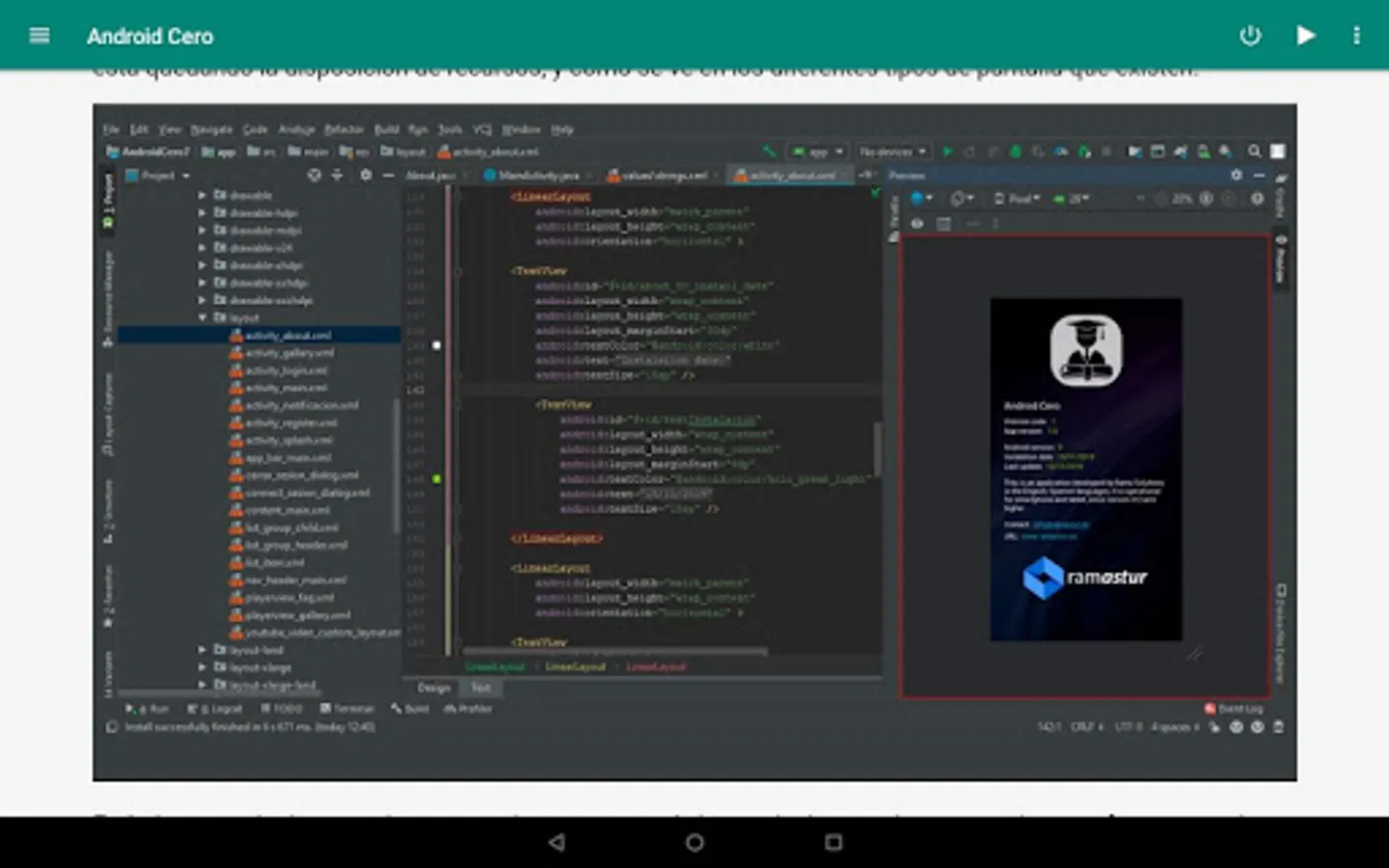The width and height of the screenshot is (1389, 868).
Task: Click the gear icon in Project panel header
Action: (366, 176)
